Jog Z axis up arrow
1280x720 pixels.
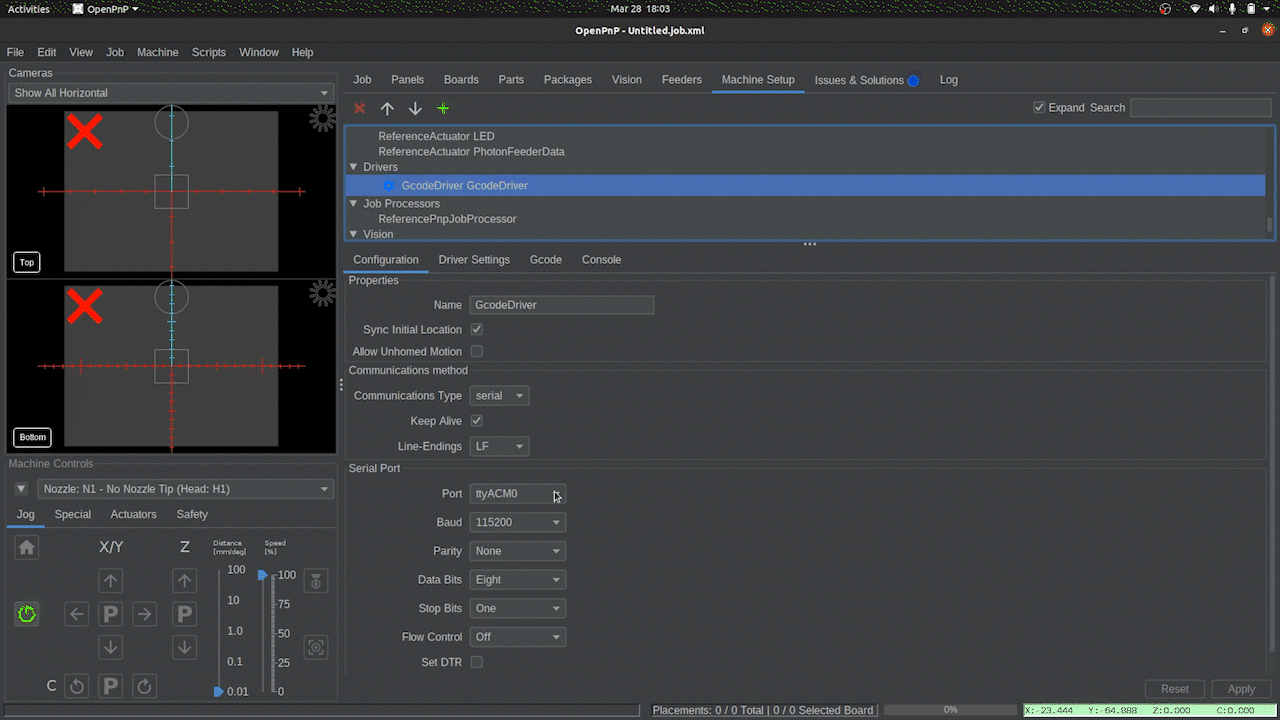[x=185, y=580]
